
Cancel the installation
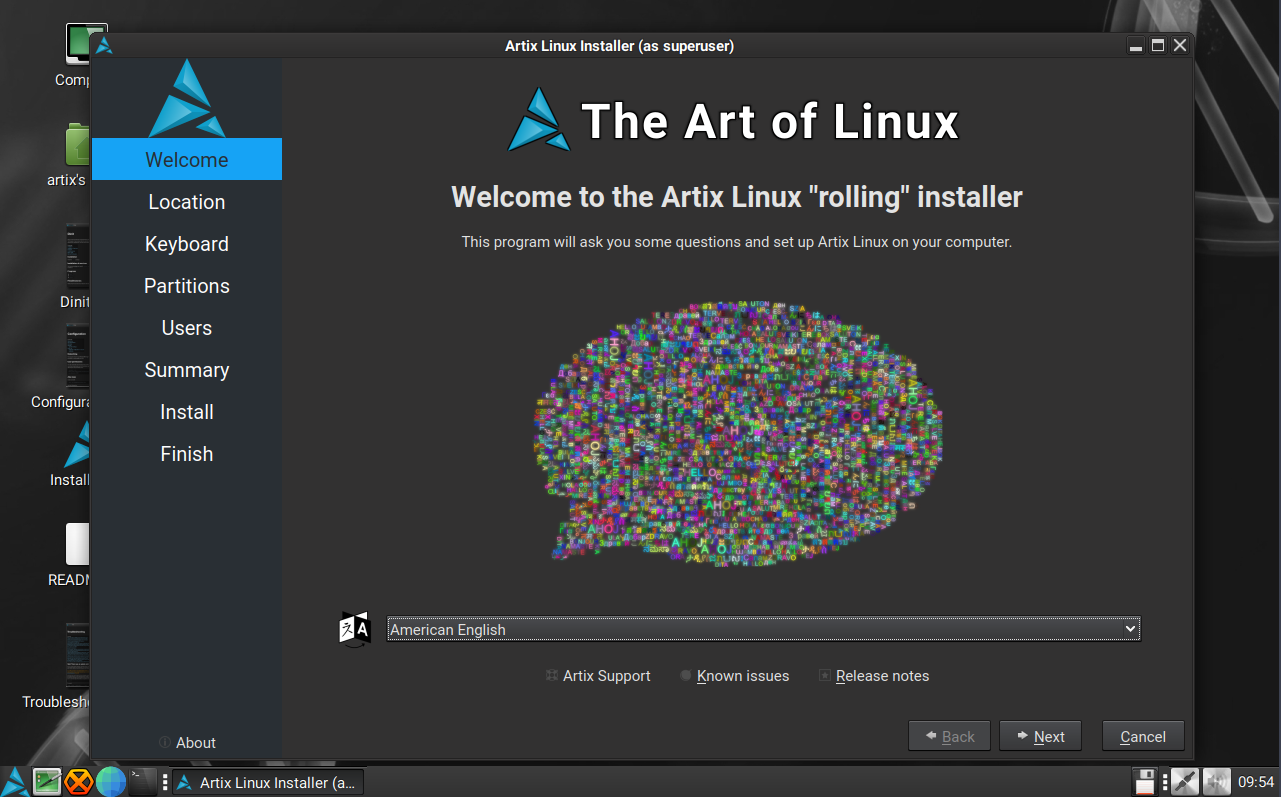pos(1142,737)
